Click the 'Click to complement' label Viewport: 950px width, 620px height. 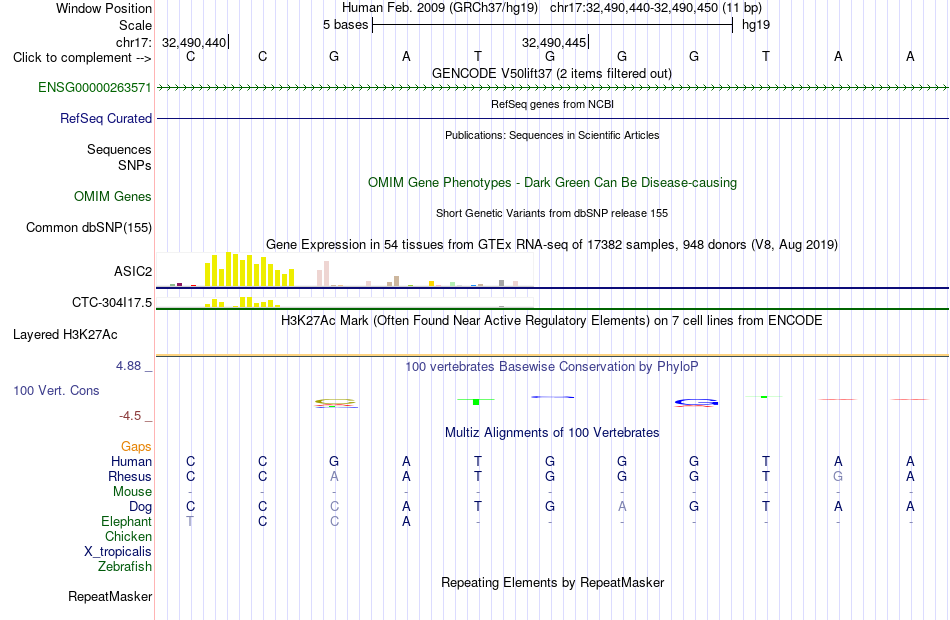(x=82, y=58)
